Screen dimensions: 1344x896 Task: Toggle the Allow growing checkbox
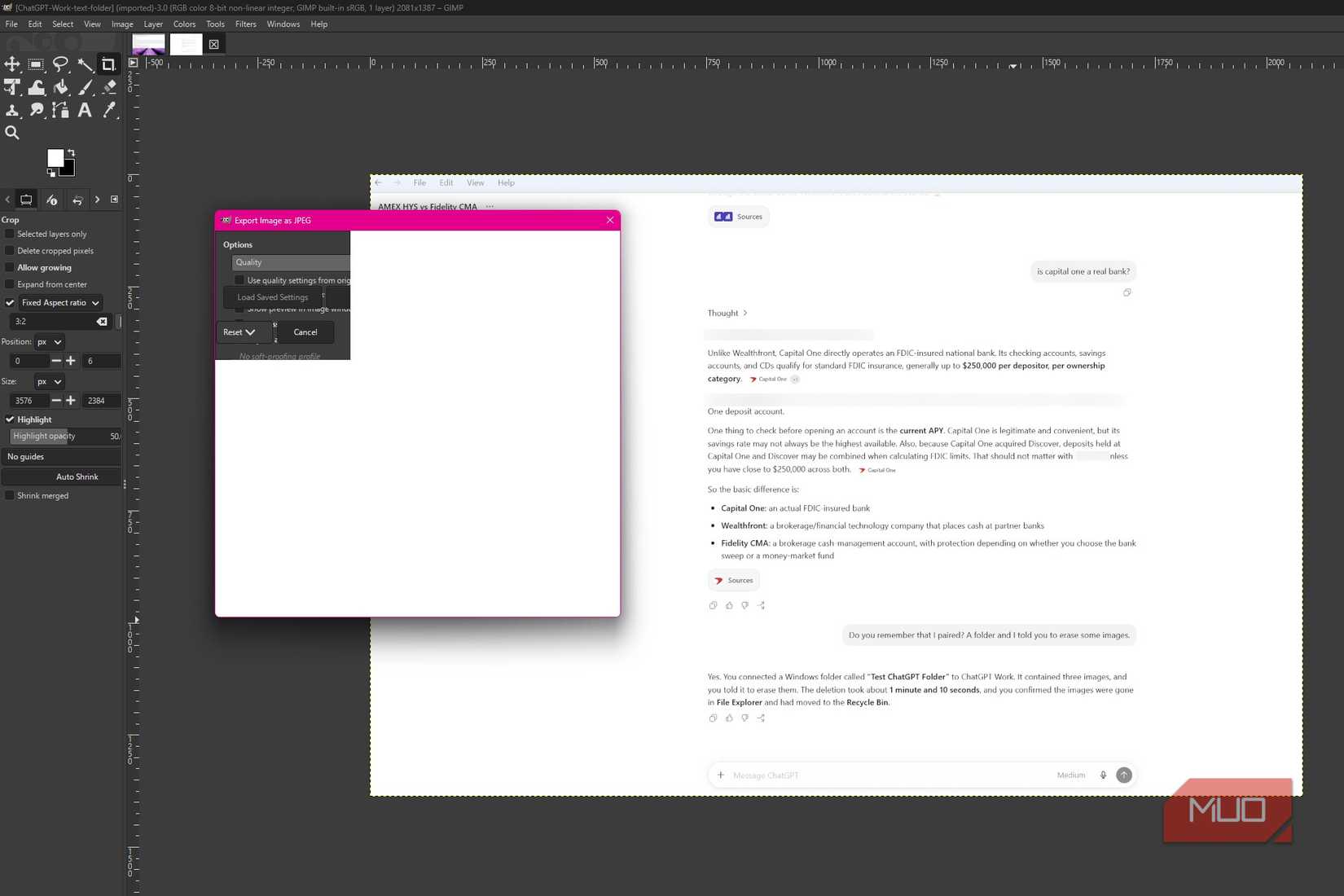pyautogui.click(x=10, y=267)
